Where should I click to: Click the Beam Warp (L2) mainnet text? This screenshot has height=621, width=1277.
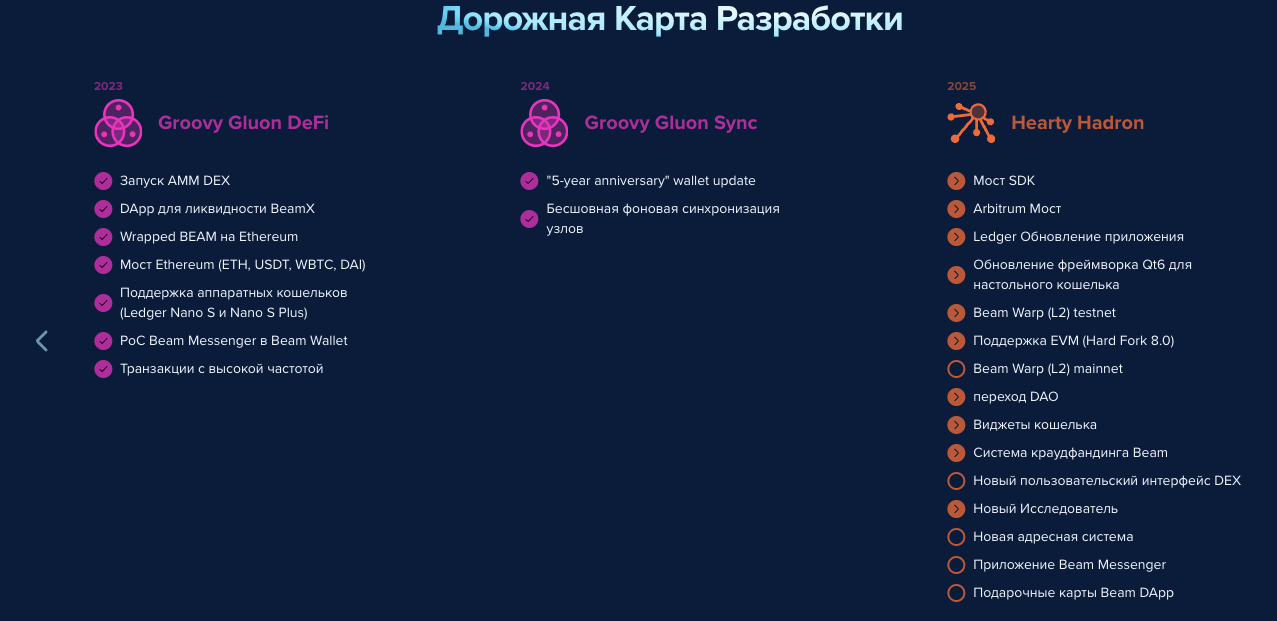pos(1048,369)
